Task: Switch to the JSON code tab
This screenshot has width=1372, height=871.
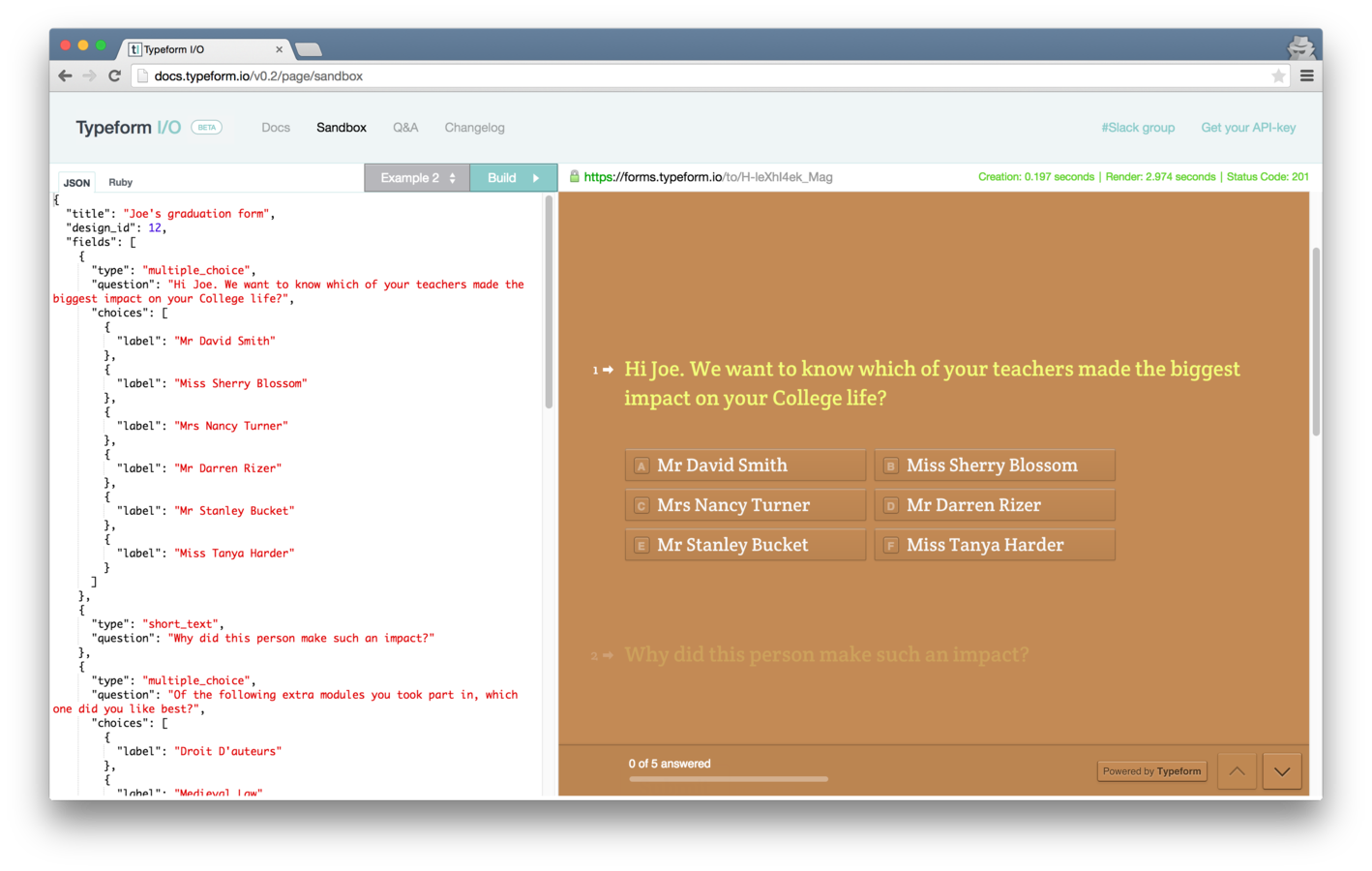Action: coord(76,182)
